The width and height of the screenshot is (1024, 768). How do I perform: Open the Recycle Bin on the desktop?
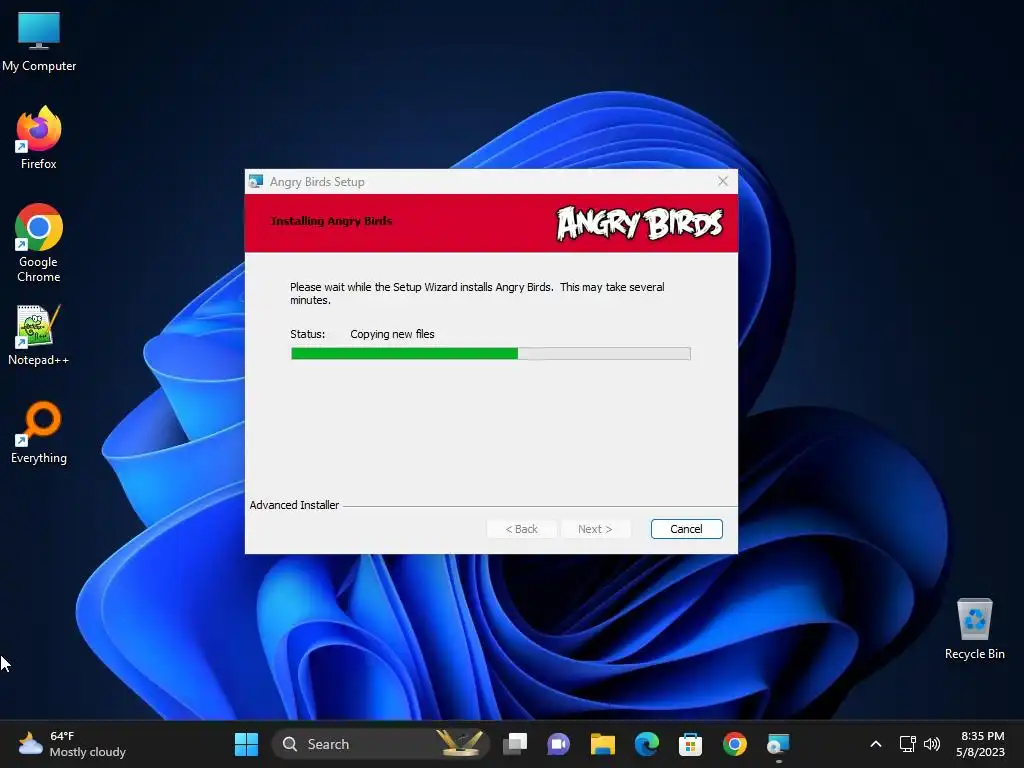(974, 629)
